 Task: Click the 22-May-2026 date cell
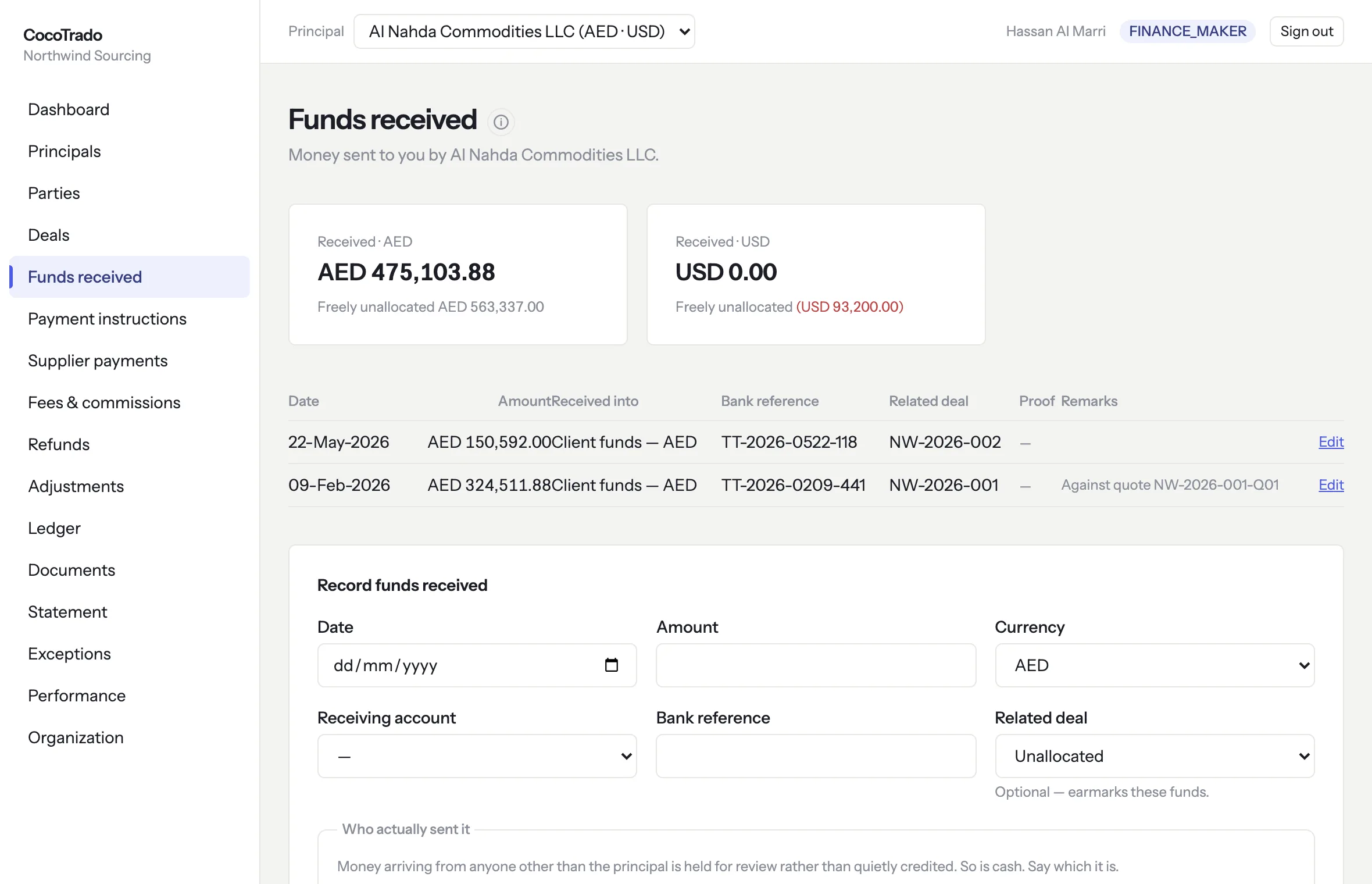point(338,442)
